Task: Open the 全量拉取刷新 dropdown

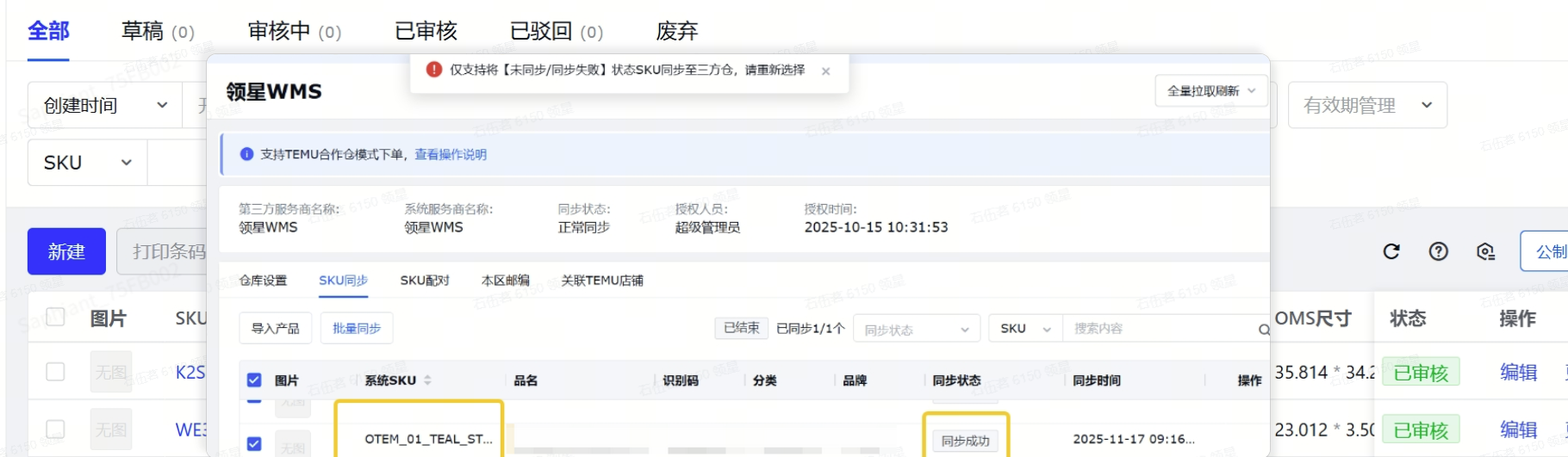Action: tap(1210, 90)
